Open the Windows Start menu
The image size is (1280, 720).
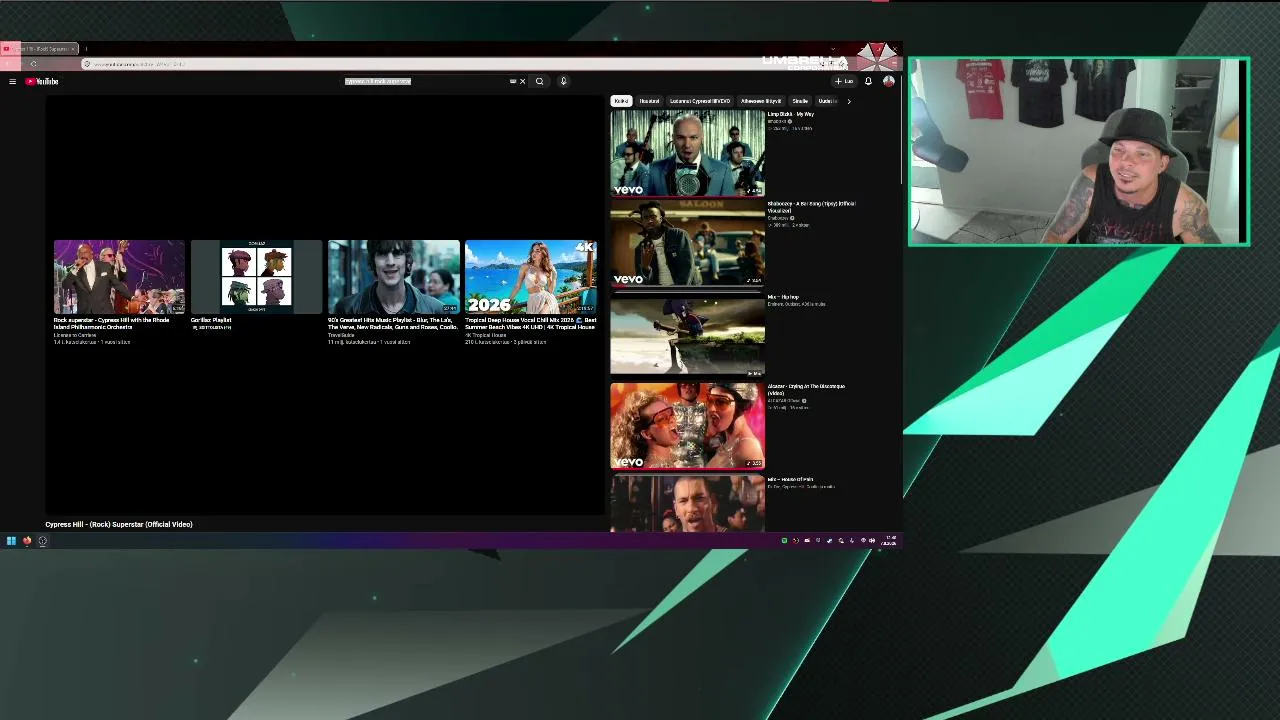(11, 541)
